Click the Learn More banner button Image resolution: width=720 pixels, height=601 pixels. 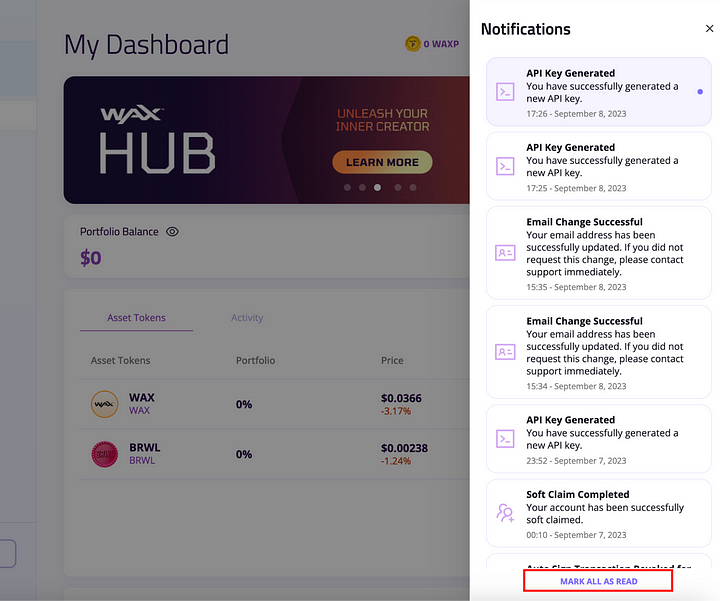tap(382, 162)
